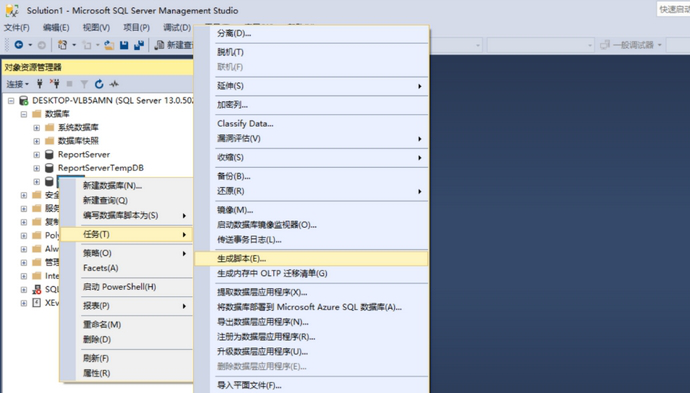
Task: Select 加密列... menu entry
Action: click(x=311, y=105)
